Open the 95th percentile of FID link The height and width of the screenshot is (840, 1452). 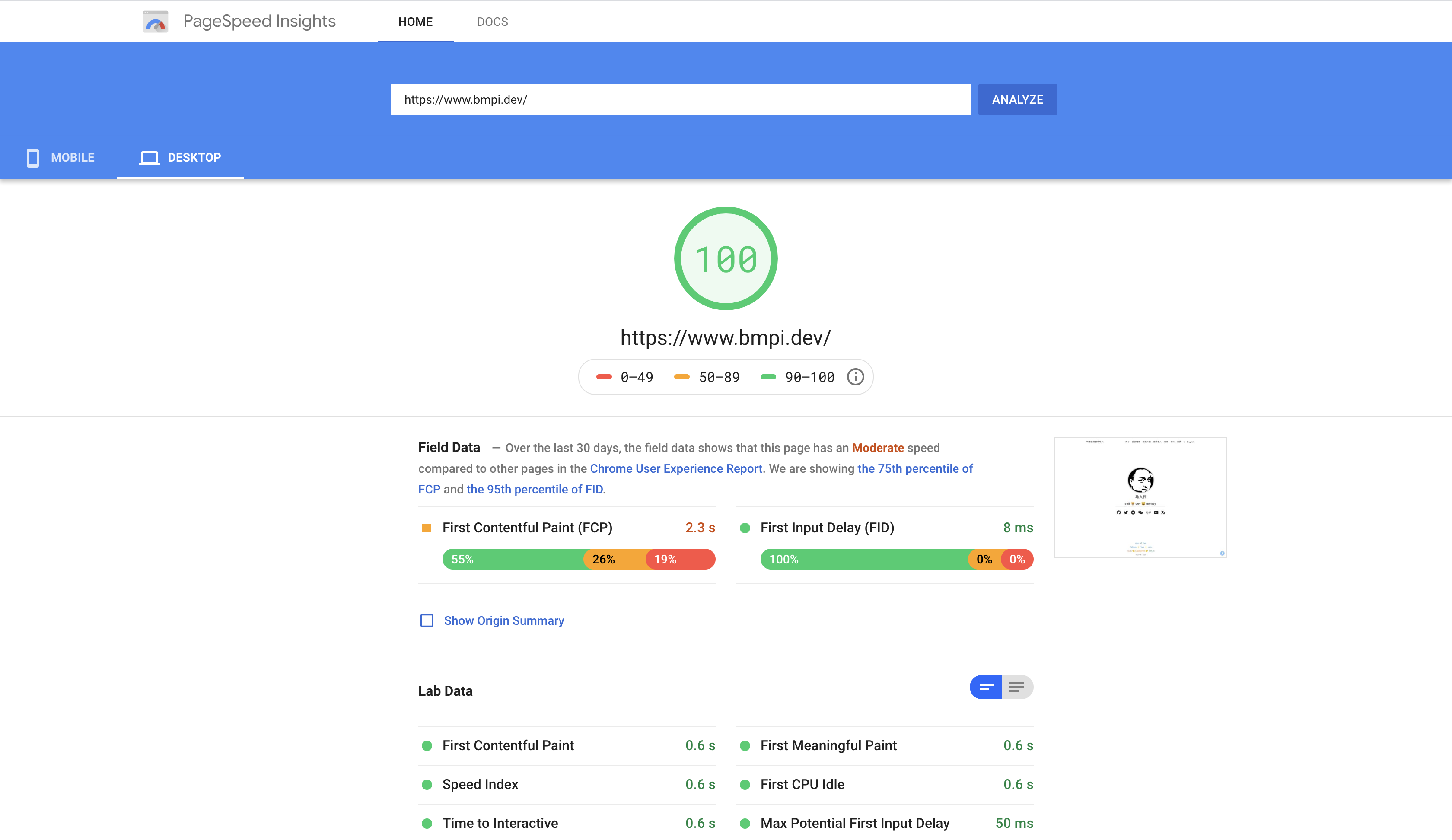tap(535, 489)
